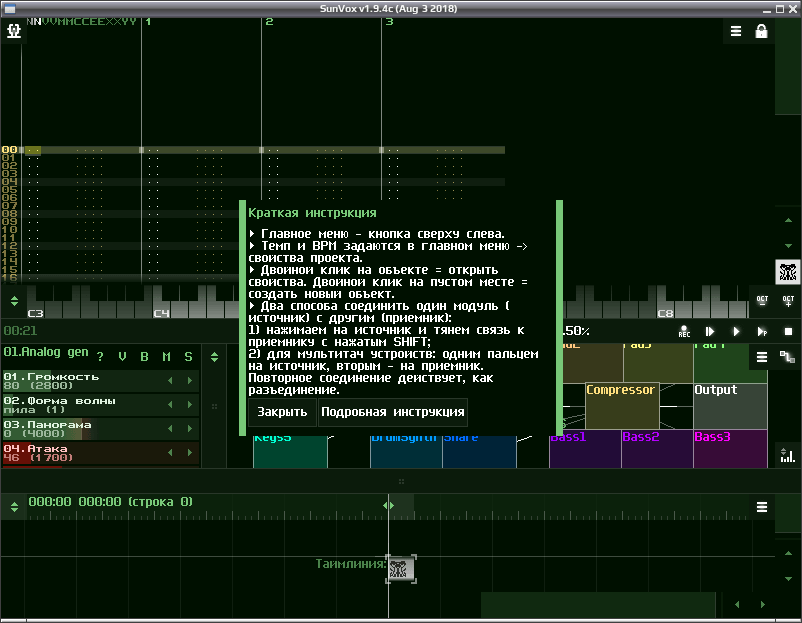Click pattern row 00 first cell
This screenshot has height=623, width=802.
[33, 150]
